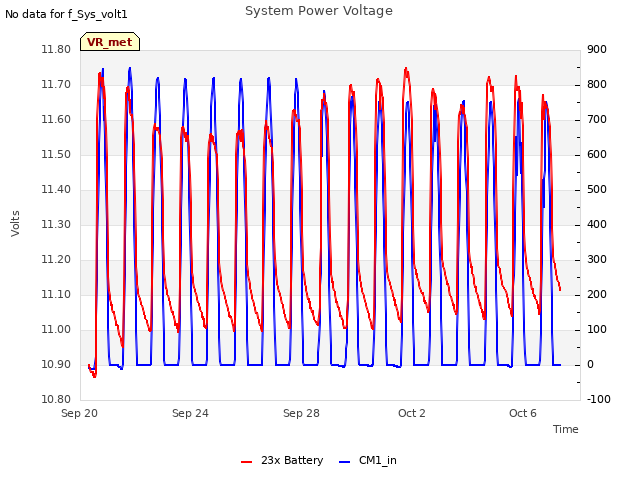Click the 10.90 left axis value
Viewport: 640px width, 480px height.
click(x=56, y=364)
